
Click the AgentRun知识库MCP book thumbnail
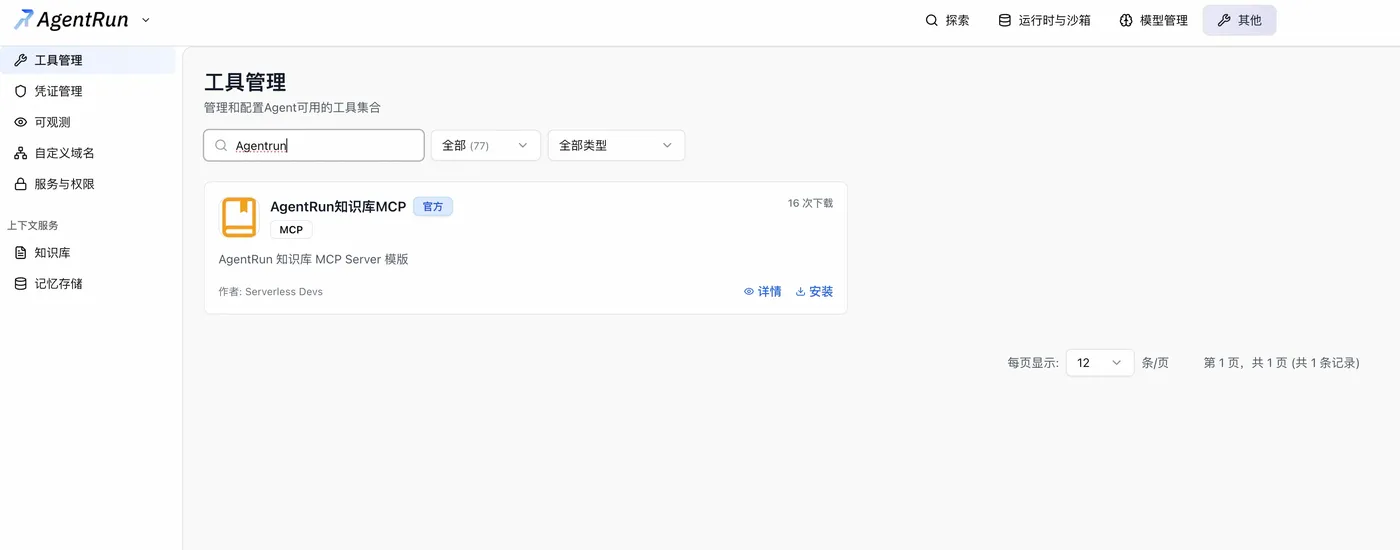[x=240, y=217]
